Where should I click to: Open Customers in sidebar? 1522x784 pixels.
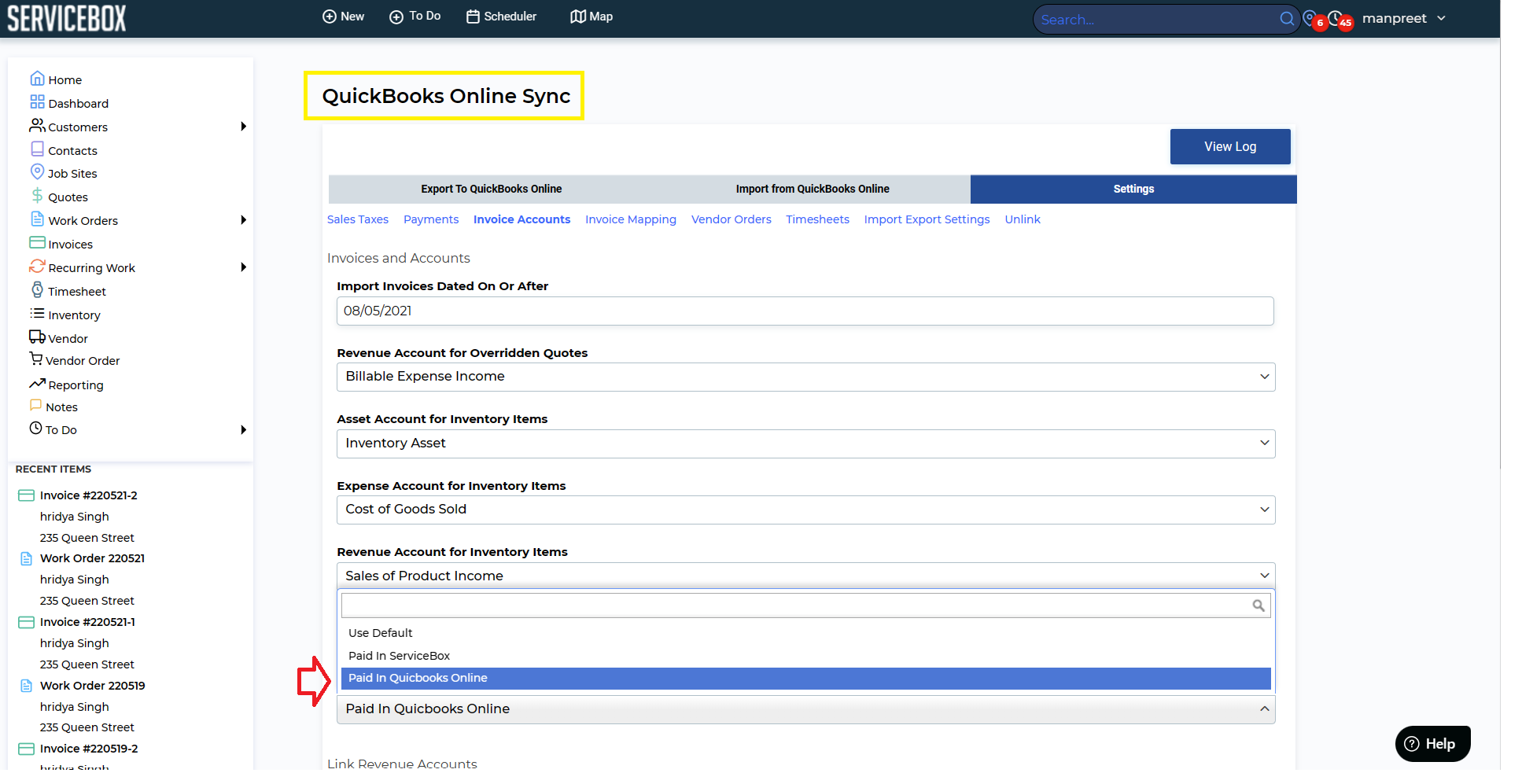(68, 127)
